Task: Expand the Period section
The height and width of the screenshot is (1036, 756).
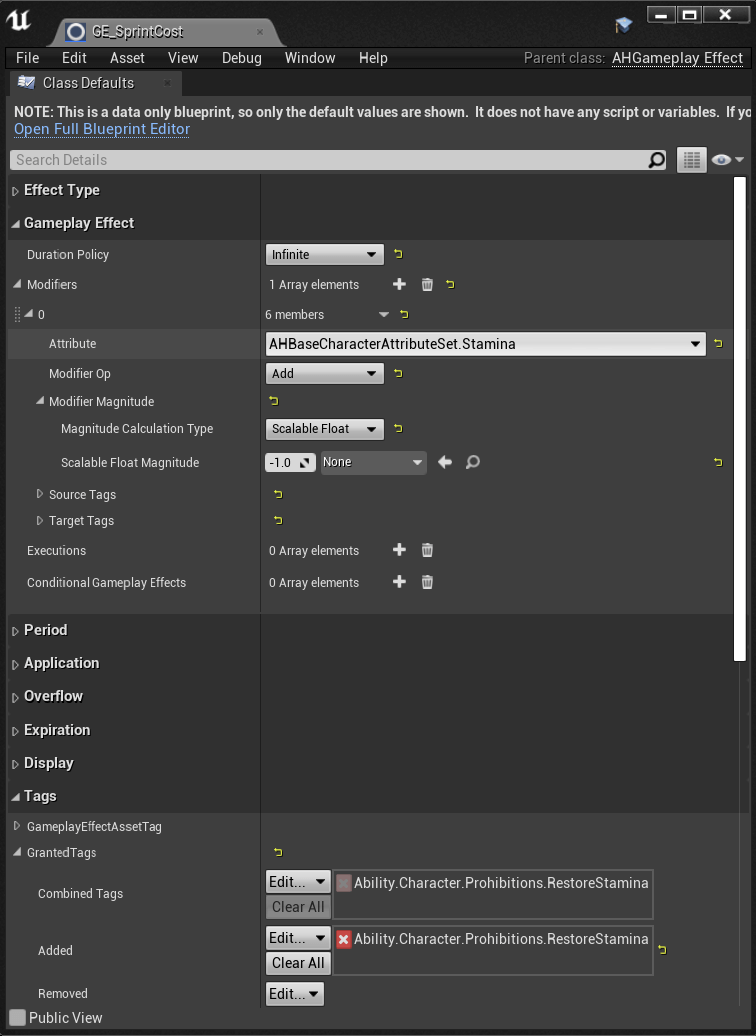Action: coord(45,630)
